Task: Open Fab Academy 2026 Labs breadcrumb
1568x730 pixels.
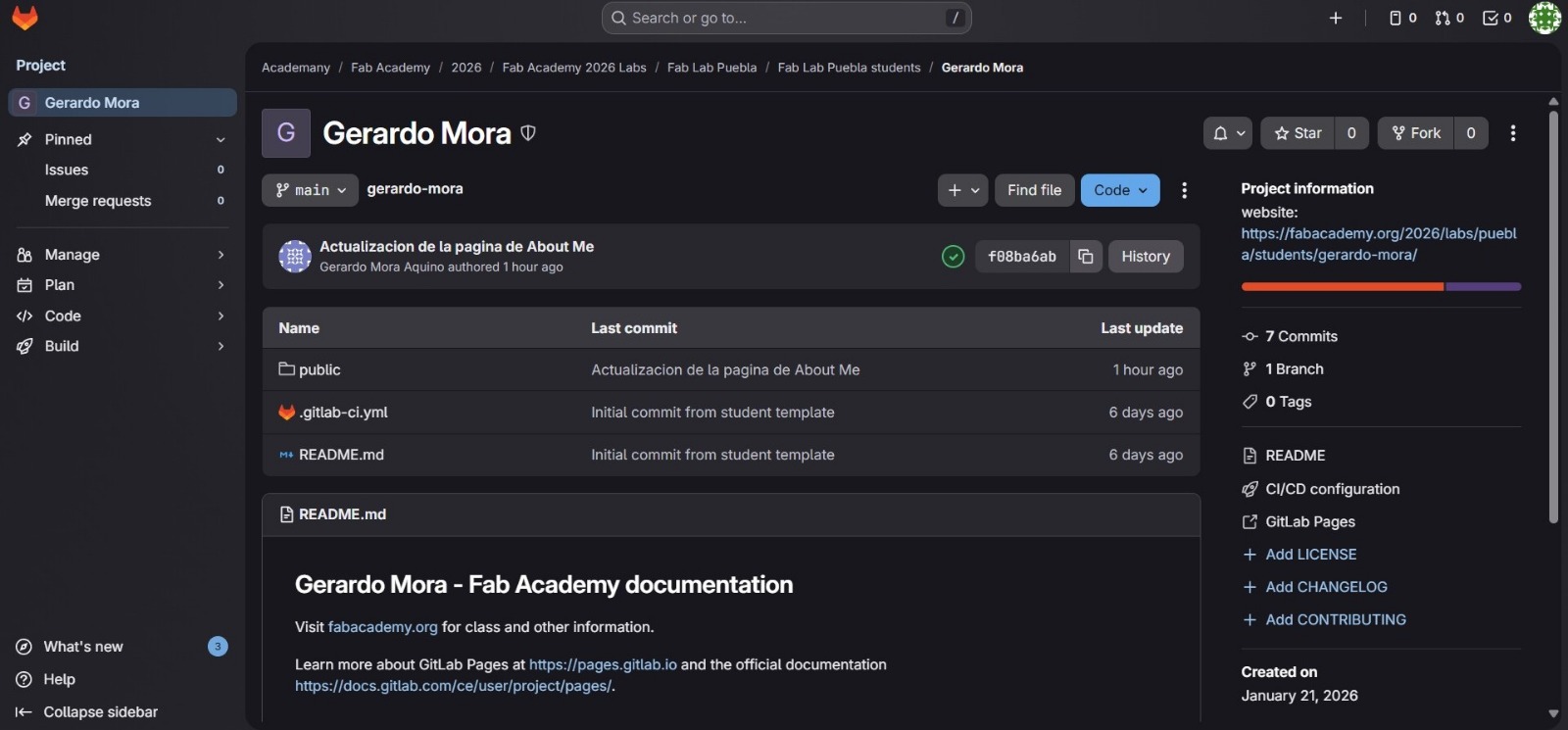Action: click(574, 68)
